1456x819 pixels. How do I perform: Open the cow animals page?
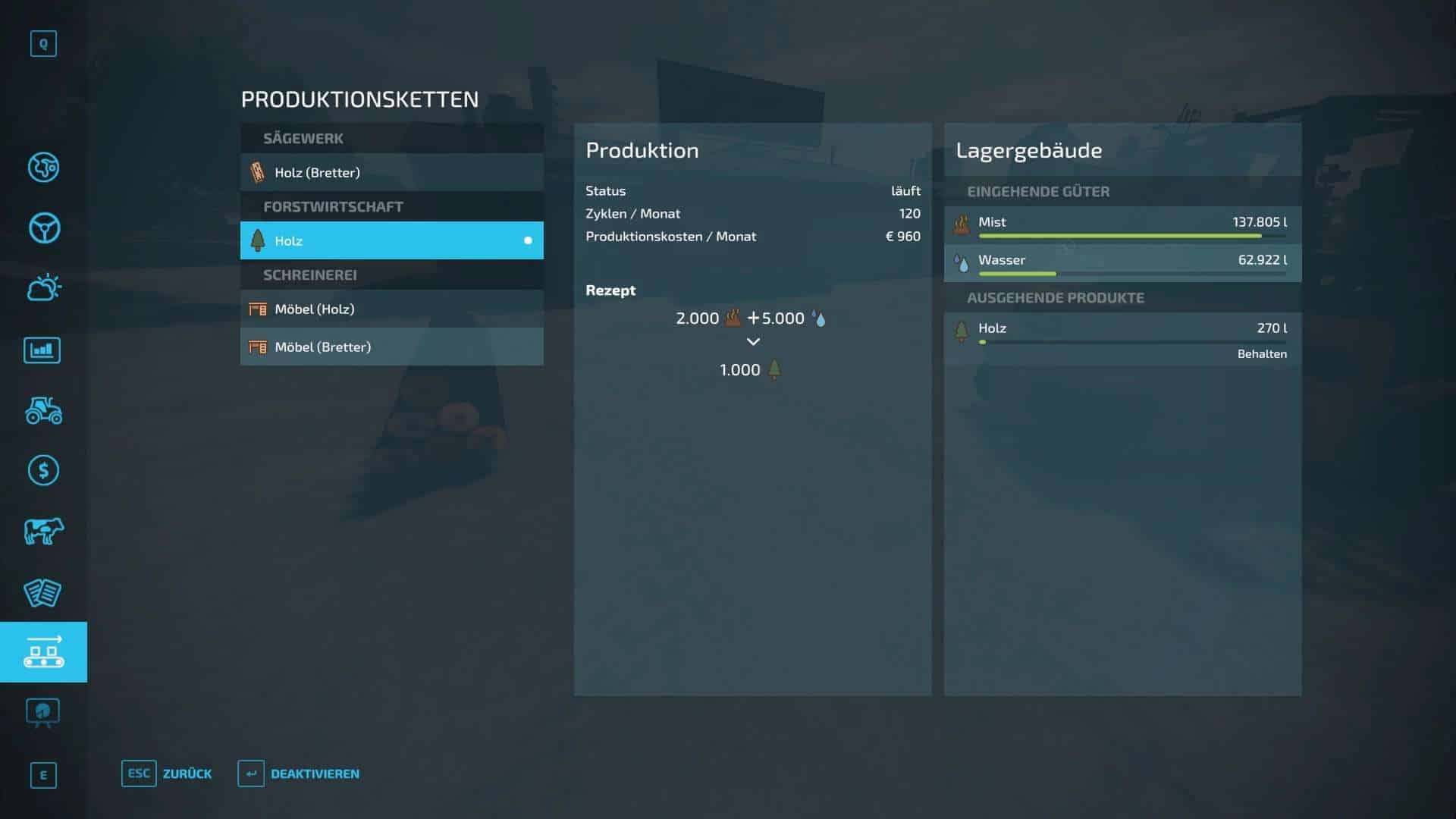[43, 531]
